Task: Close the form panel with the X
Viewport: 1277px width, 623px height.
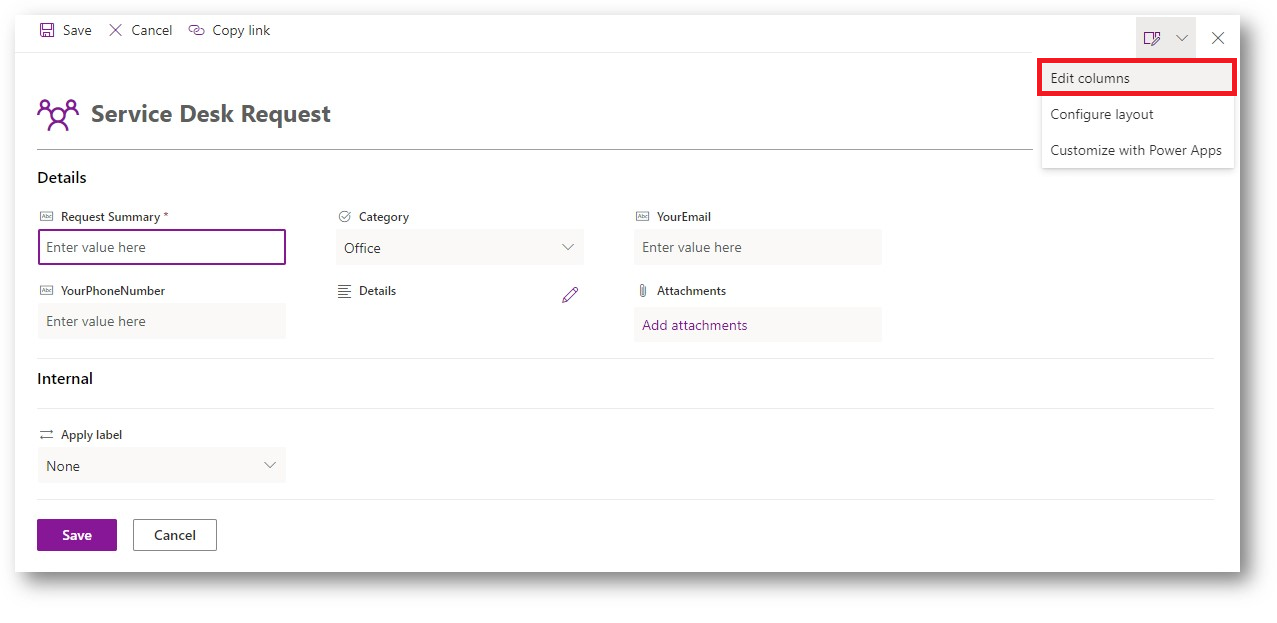Action: (x=1217, y=38)
